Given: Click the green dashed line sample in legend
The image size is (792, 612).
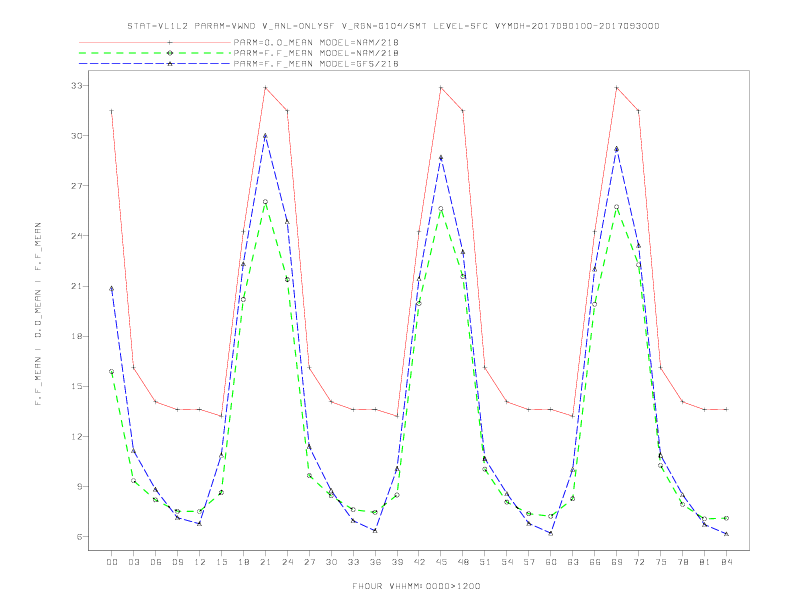Looking at the screenshot, I should point(155,53).
